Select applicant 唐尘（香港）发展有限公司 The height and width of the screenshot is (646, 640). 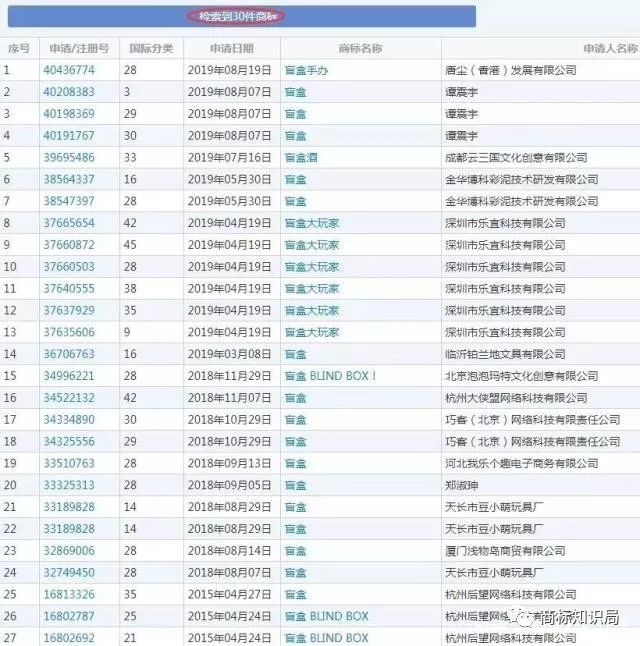coord(511,70)
